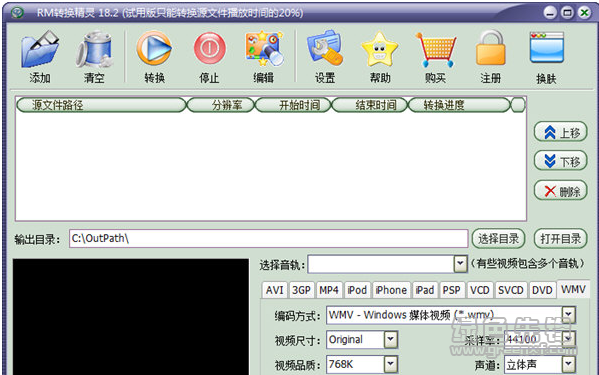599x375 pixels.
Task: Expand the 视频尺寸 Original dropdown
Action: pyautogui.click(x=390, y=339)
